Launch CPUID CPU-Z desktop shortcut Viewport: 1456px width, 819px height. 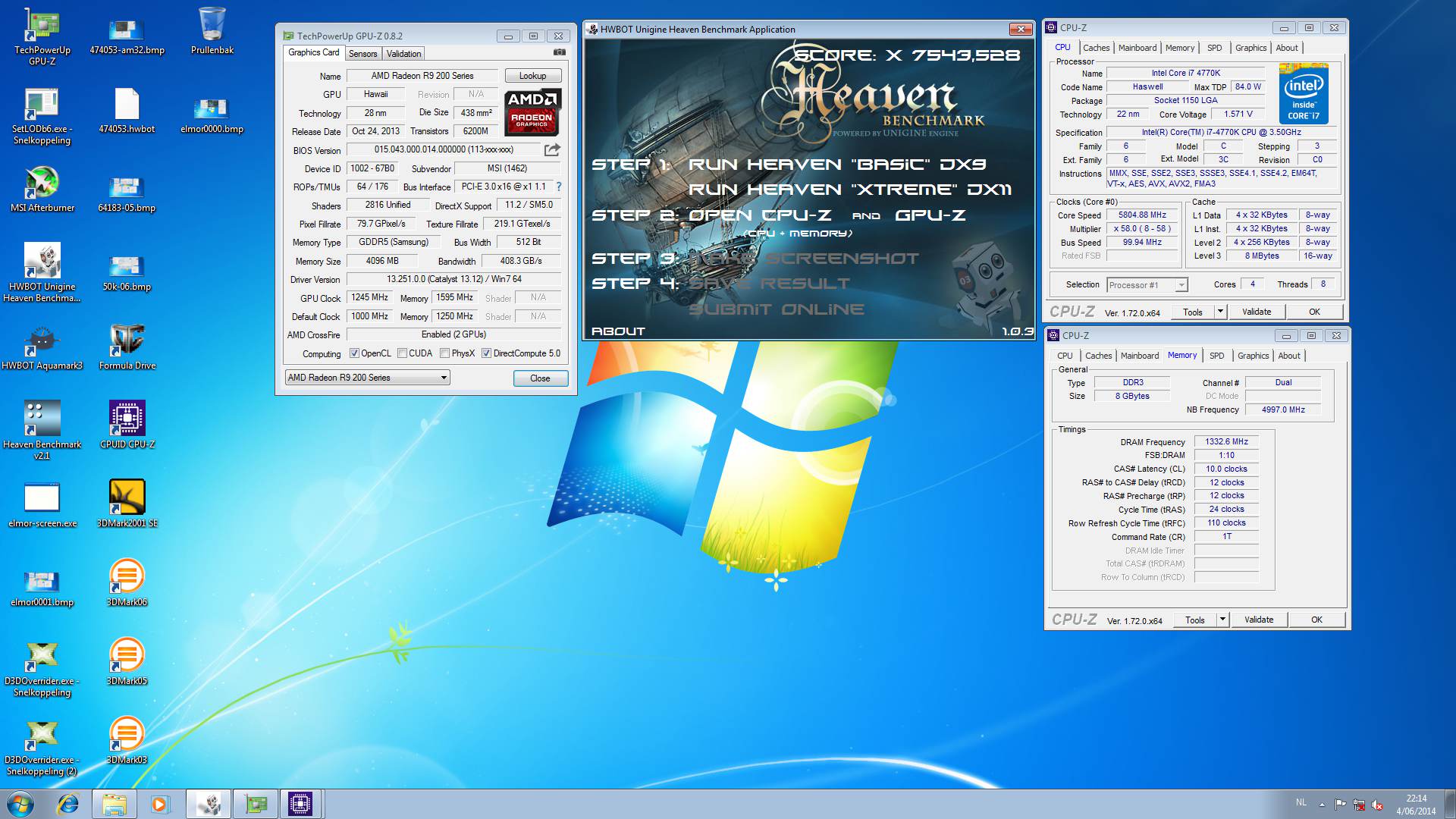pyautogui.click(x=127, y=425)
